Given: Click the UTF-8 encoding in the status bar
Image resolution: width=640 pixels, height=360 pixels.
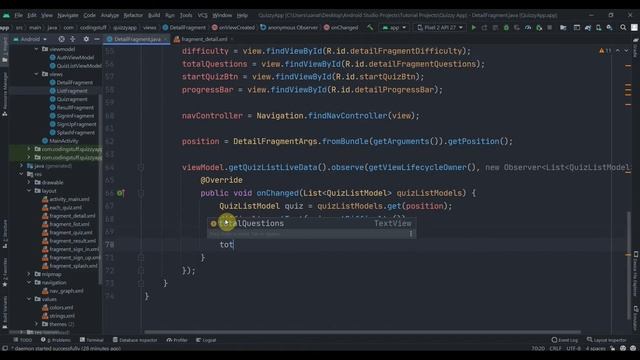Looking at the screenshot, I should click(x=573, y=349).
